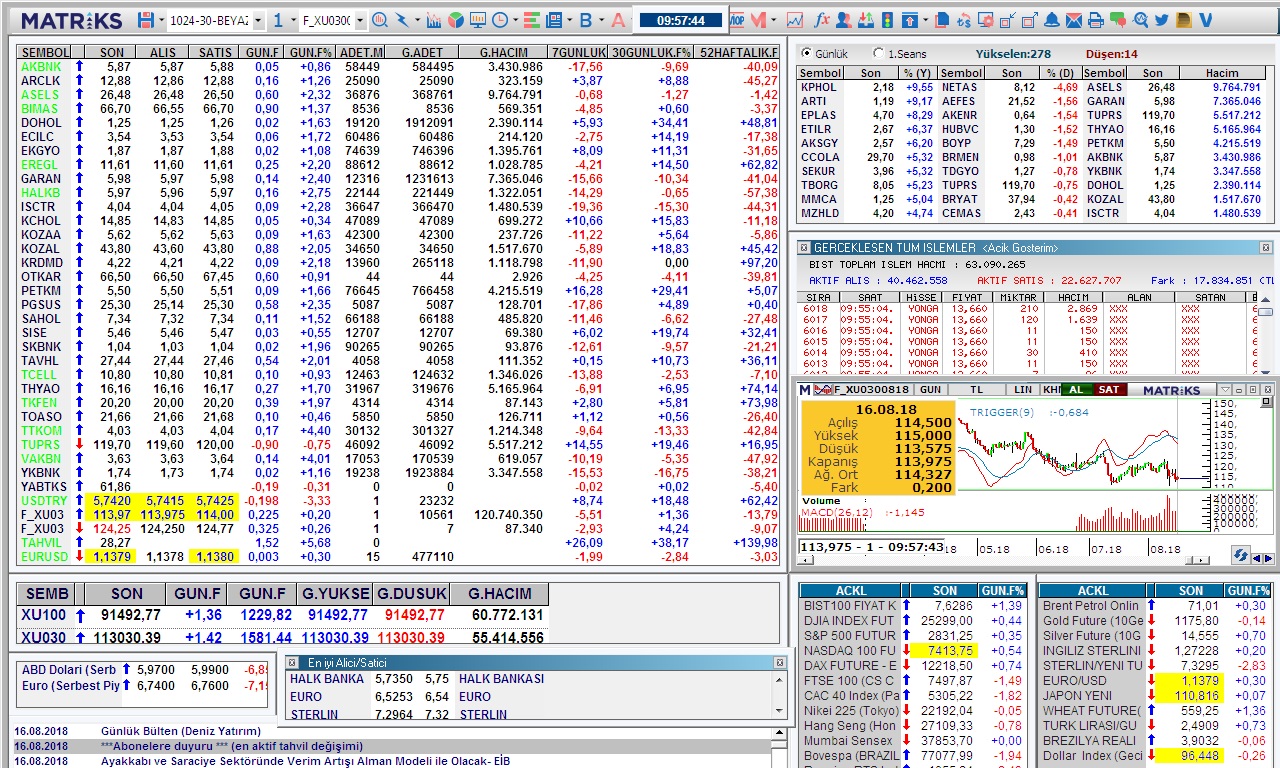1280x768 pixels.
Task: Expand the red M logo dropdown arrow
Action: point(776,20)
